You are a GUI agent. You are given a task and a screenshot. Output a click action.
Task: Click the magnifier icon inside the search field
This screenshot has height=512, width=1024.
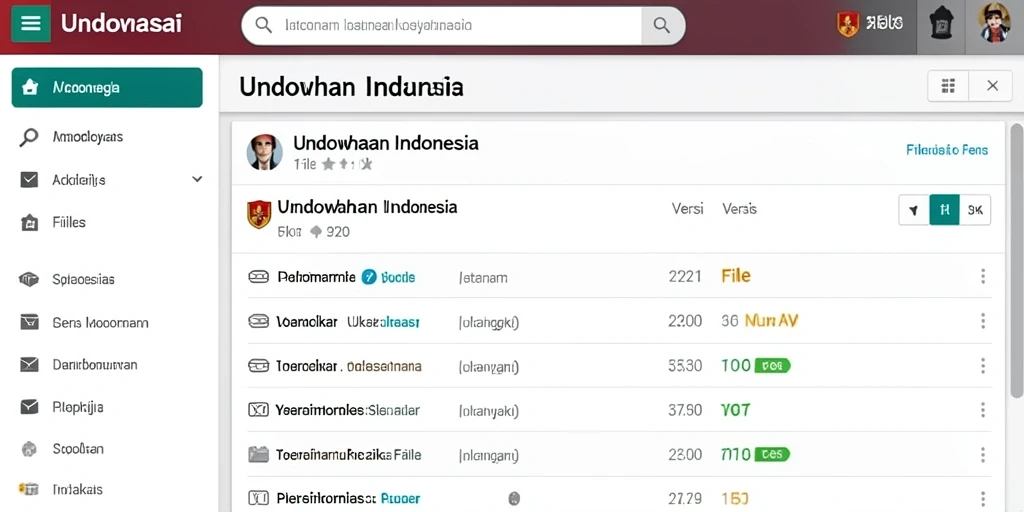pyautogui.click(x=263, y=25)
